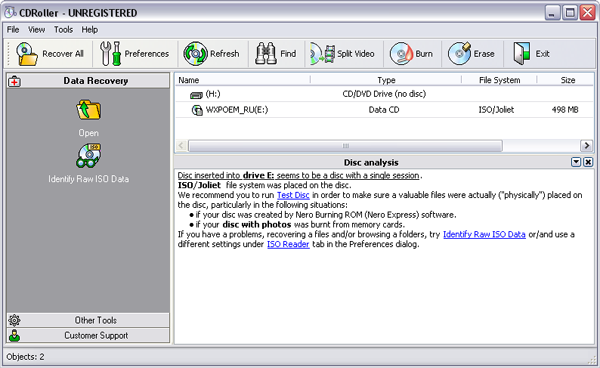Click the Other Tools gear icon
Screen dimensions: 600x368
[15, 320]
